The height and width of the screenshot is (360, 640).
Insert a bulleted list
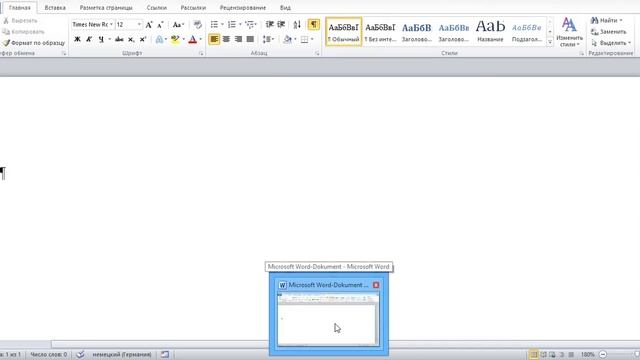tap(214, 25)
